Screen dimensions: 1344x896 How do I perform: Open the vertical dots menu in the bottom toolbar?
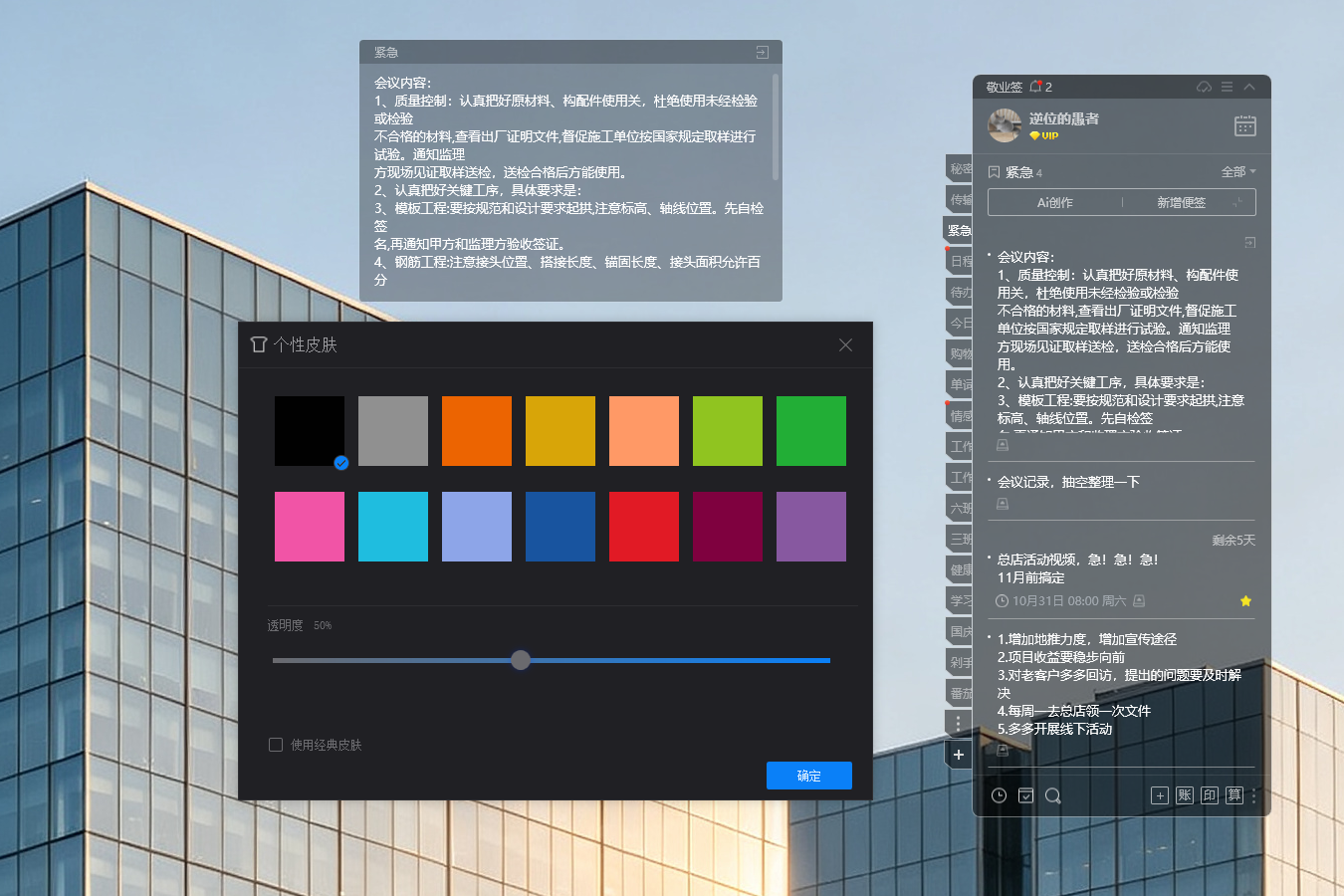coord(1254,795)
